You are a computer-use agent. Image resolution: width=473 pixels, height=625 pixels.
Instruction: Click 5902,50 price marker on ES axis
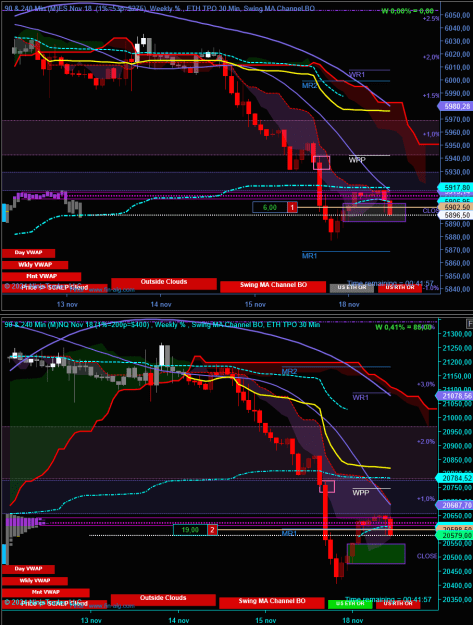point(455,207)
